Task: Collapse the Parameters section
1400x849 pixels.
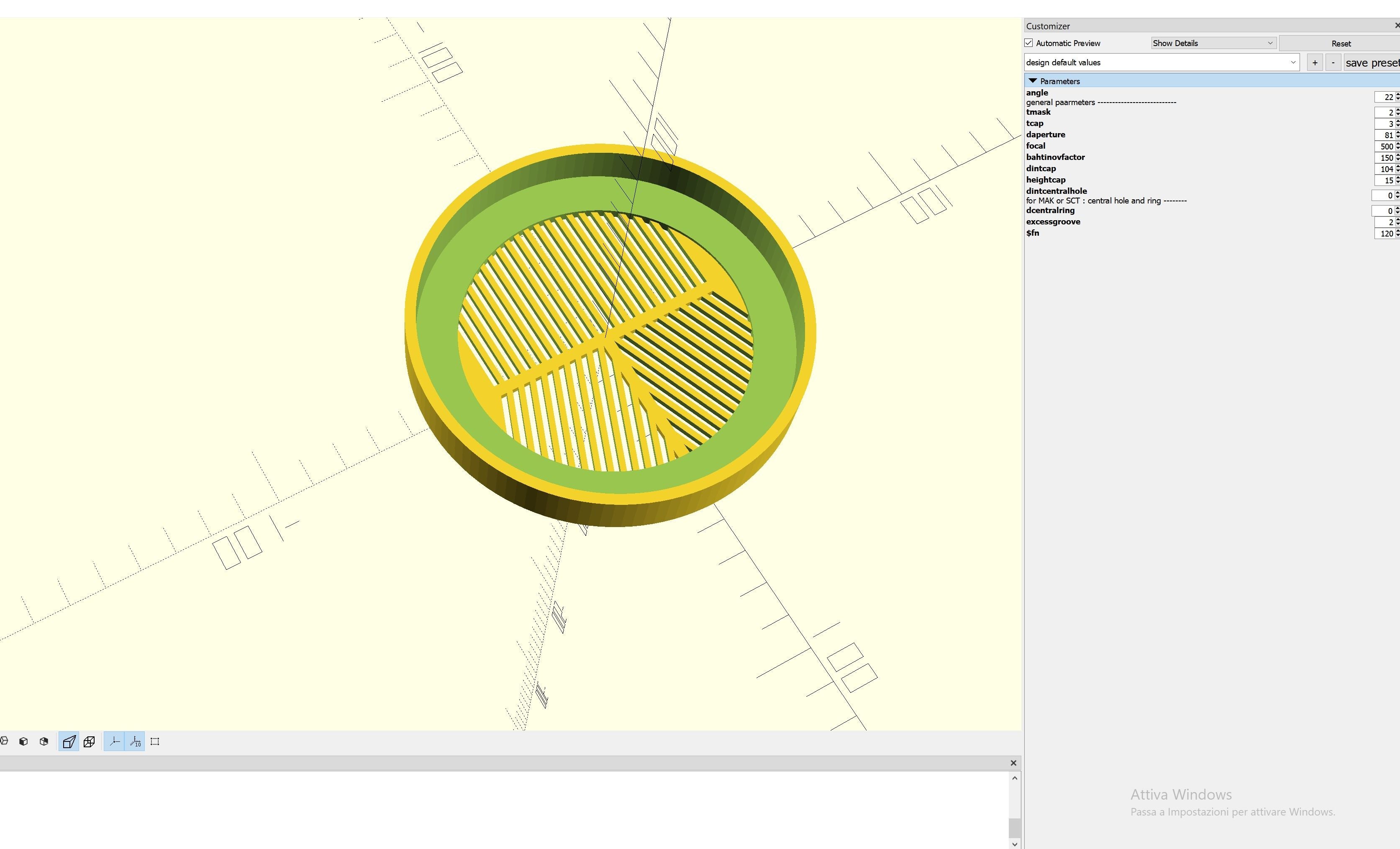Action: coord(1033,81)
